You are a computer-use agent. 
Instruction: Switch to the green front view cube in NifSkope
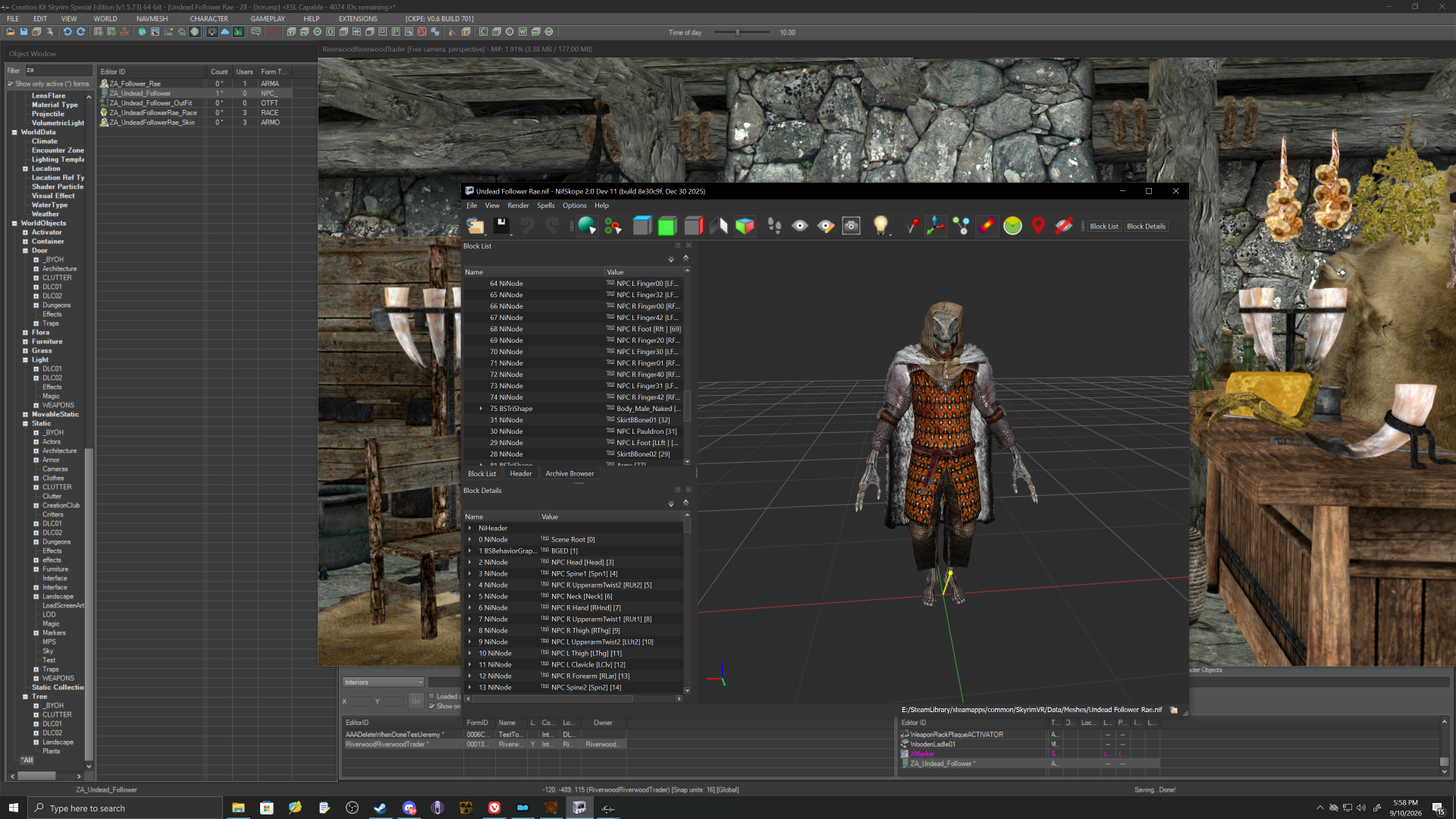tap(667, 226)
